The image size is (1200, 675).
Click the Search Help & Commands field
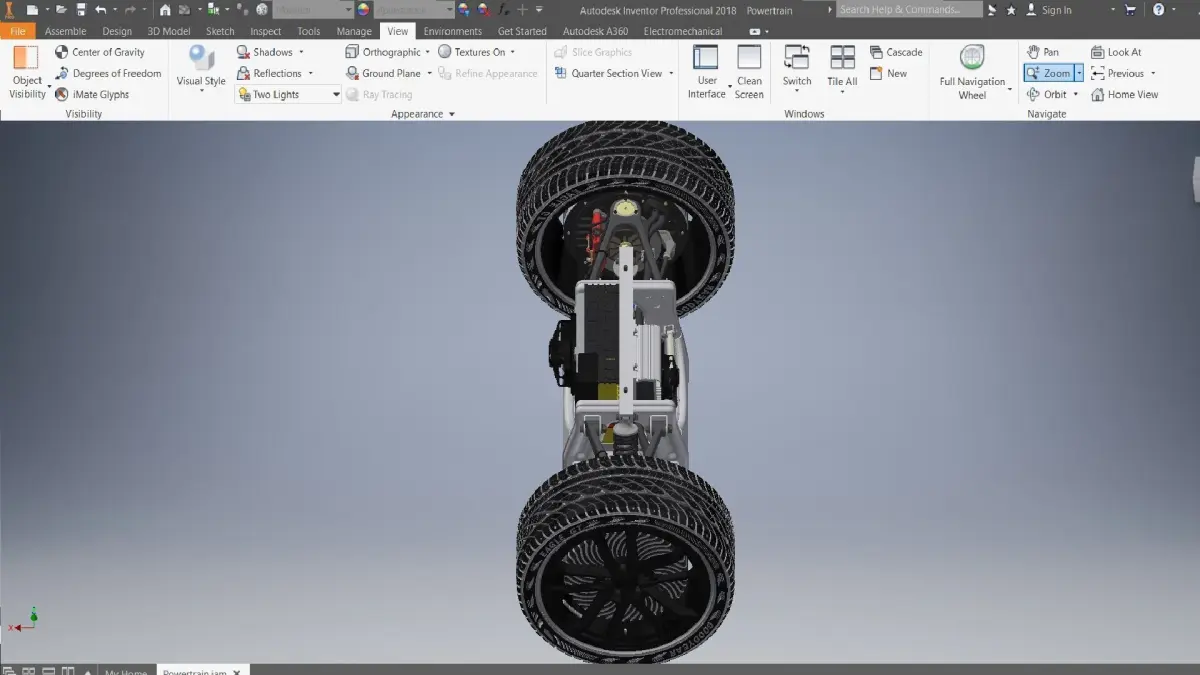click(908, 10)
